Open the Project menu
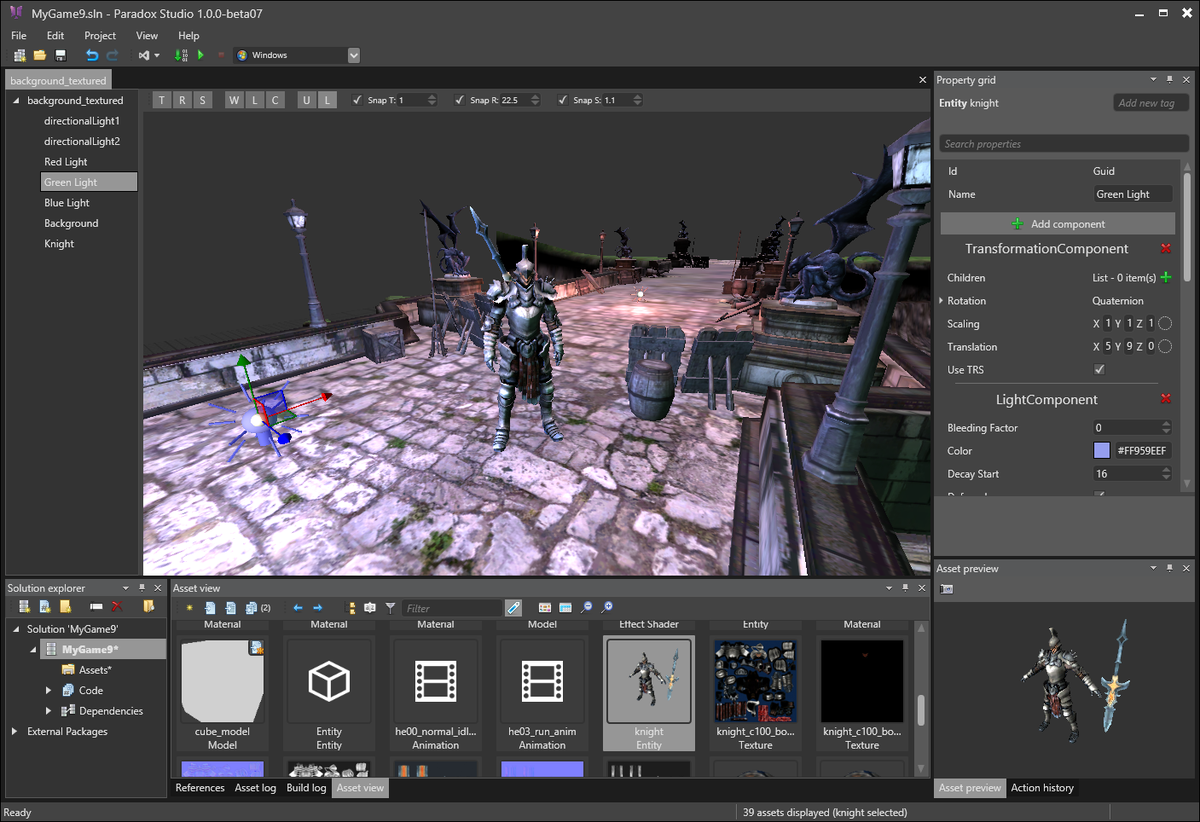The height and width of the screenshot is (822, 1200). [100, 35]
